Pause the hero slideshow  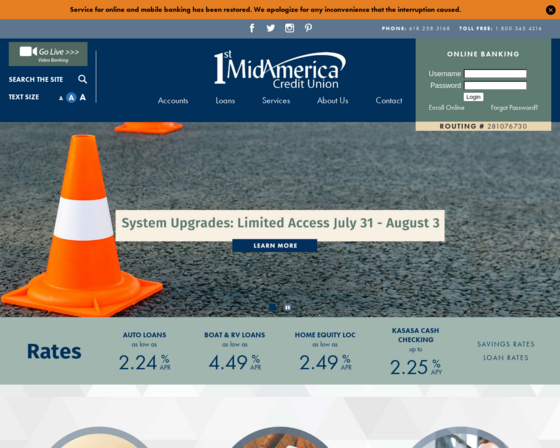pos(288,307)
